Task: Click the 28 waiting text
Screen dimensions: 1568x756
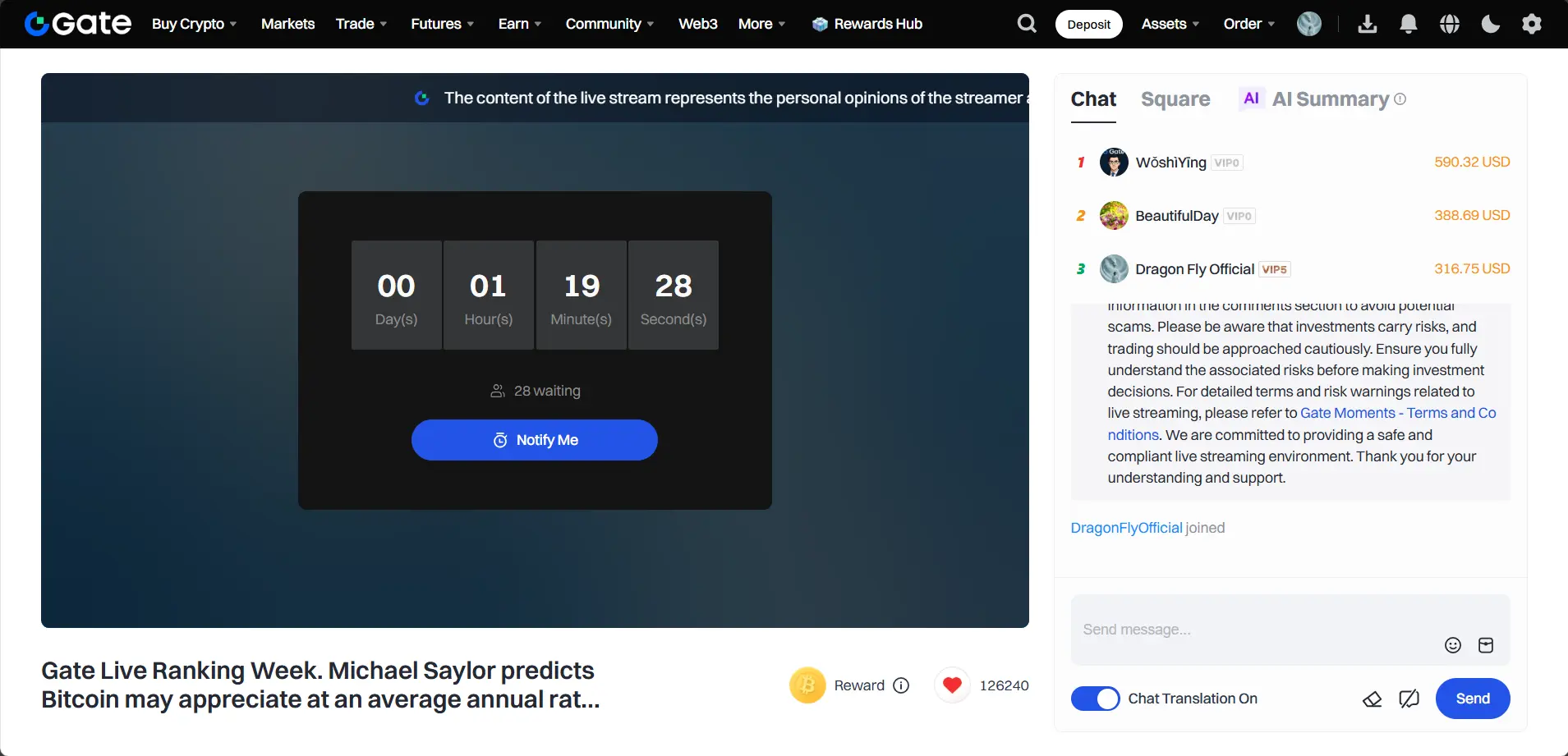Action: tap(547, 391)
